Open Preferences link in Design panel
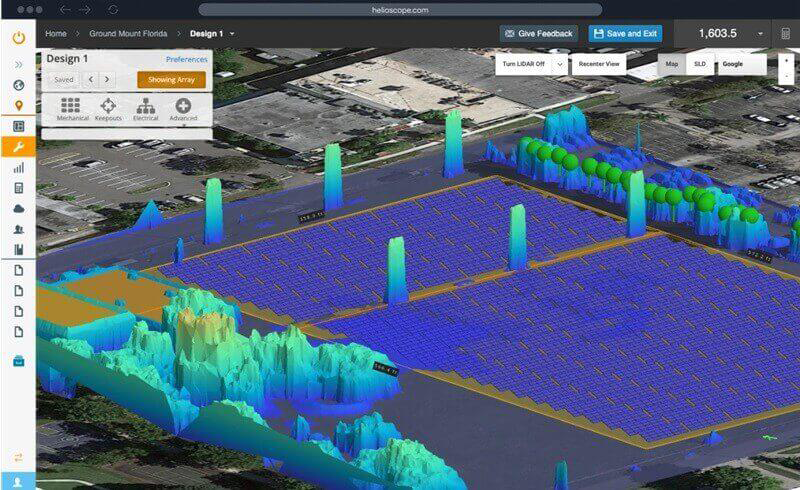This screenshot has width=800, height=490. pos(187,59)
